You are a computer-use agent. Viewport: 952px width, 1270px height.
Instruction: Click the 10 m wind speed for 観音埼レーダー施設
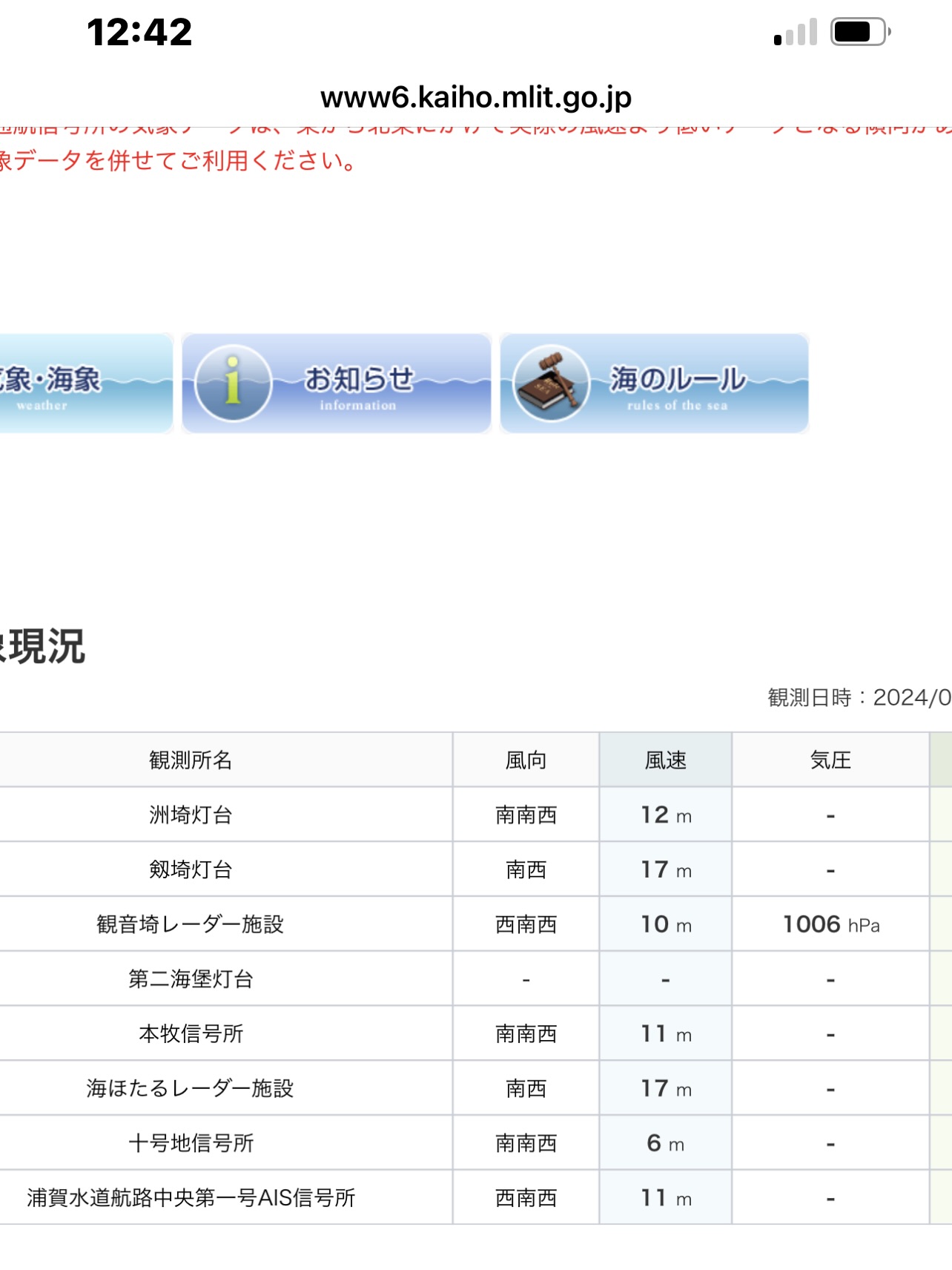click(x=666, y=924)
